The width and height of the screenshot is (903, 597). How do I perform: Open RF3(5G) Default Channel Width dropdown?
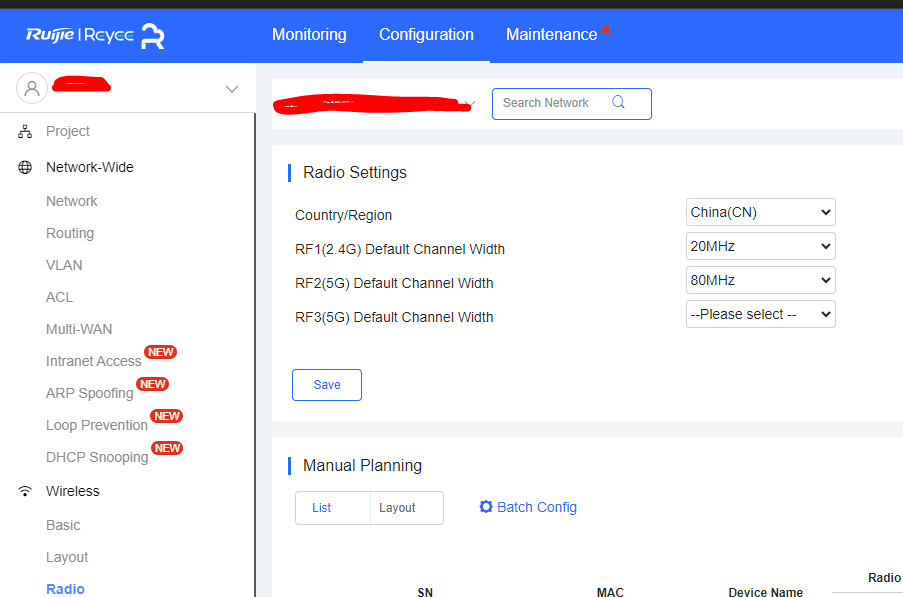[x=760, y=314]
